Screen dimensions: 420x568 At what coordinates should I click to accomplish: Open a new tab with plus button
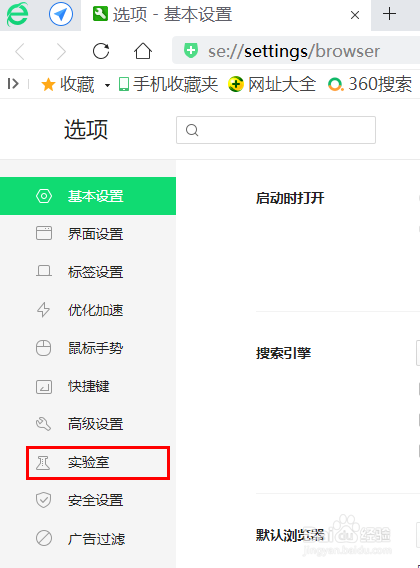[x=390, y=14]
